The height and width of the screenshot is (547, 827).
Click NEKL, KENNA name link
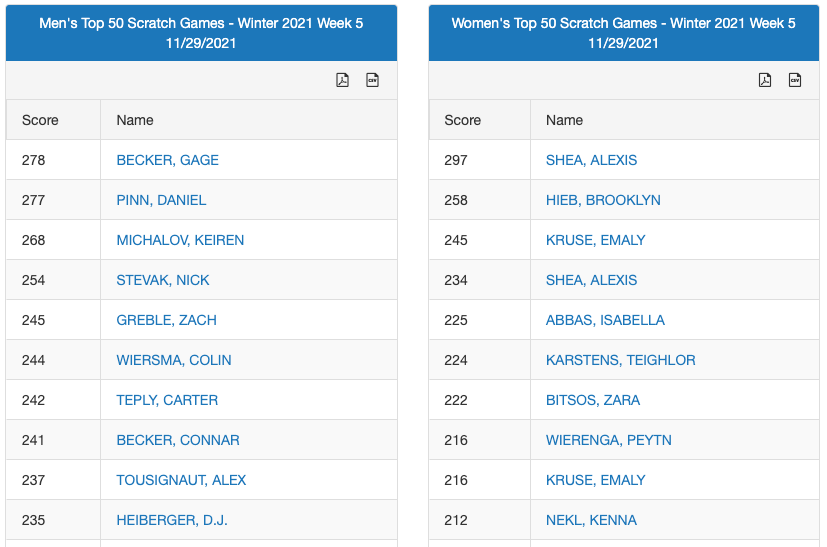pos(591,520)
